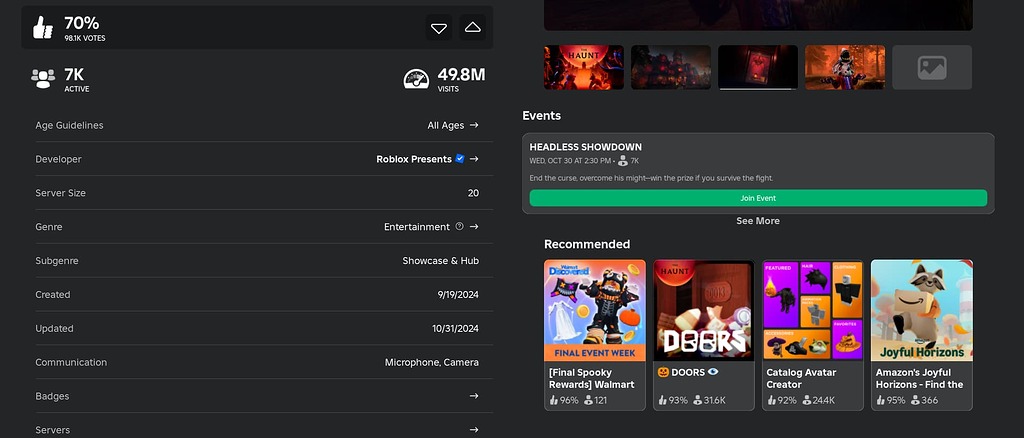Open the Genre row arrow
The image size is (1024, 438).
click(x=474, y=227)
